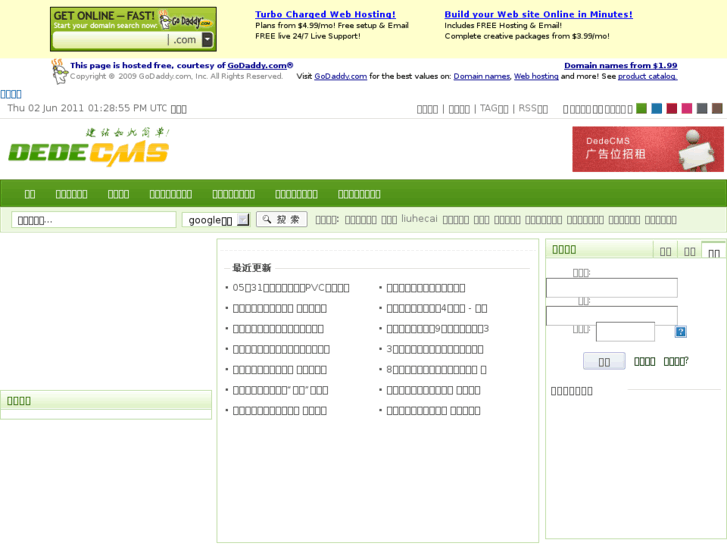Open Build your Web site Online in Minutes link

(538, 14)
